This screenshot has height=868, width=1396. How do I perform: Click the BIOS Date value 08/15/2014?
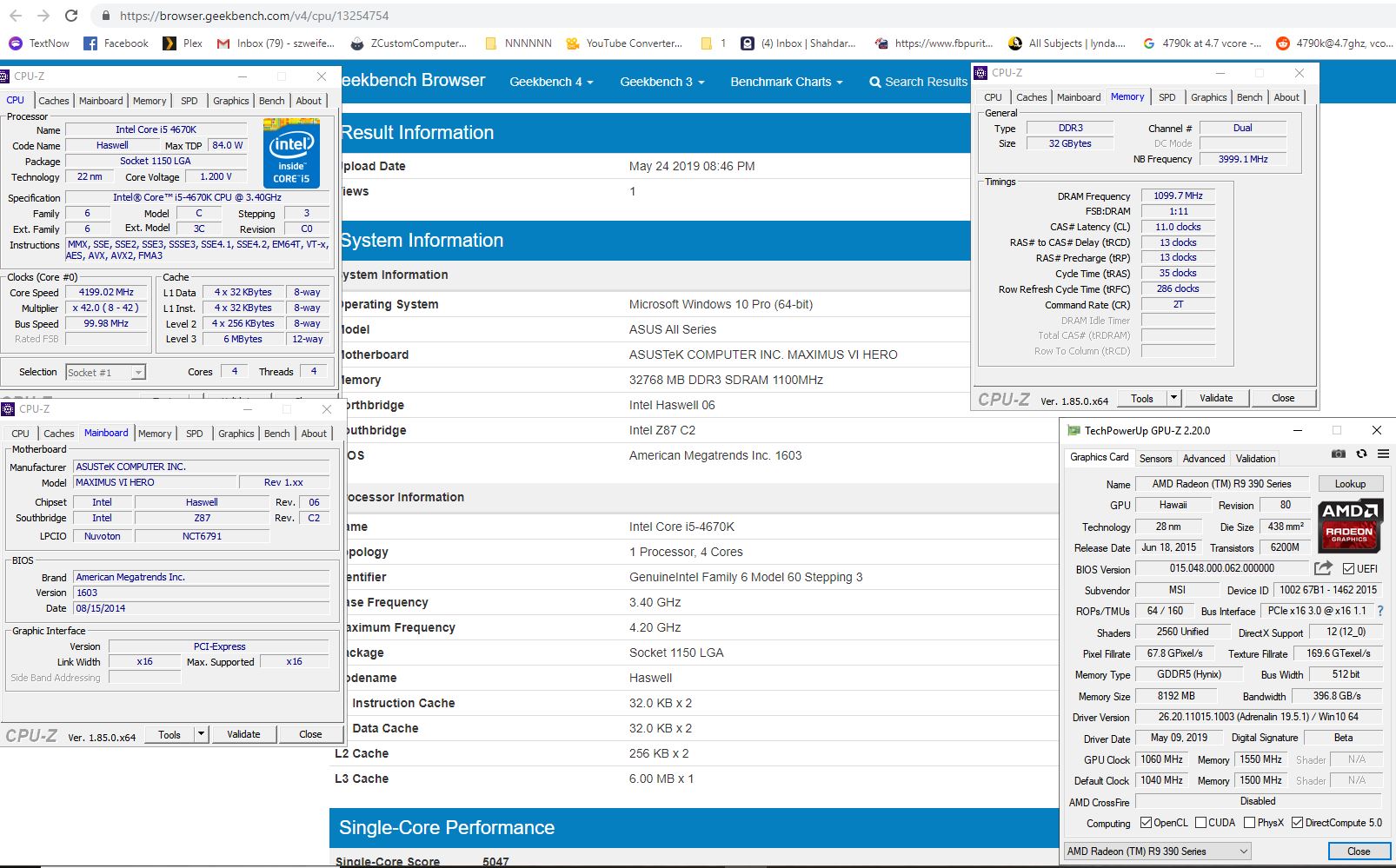[201, 608]
